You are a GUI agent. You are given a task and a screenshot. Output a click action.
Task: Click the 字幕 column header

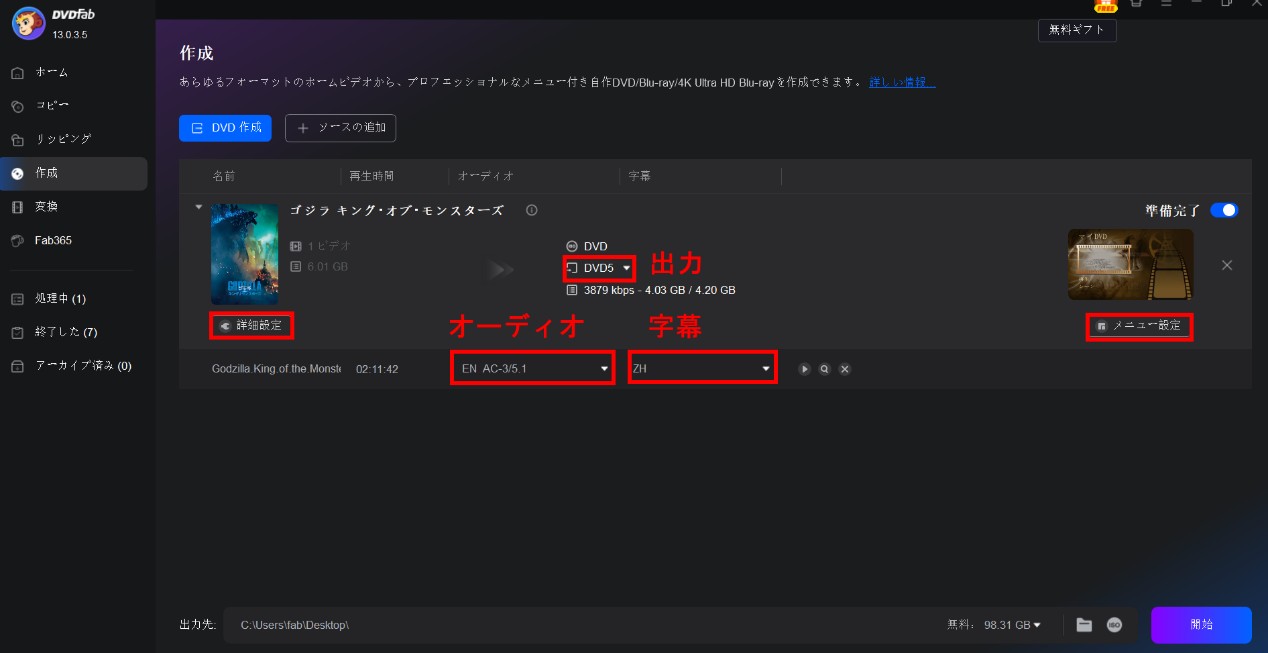click(640, 176)
